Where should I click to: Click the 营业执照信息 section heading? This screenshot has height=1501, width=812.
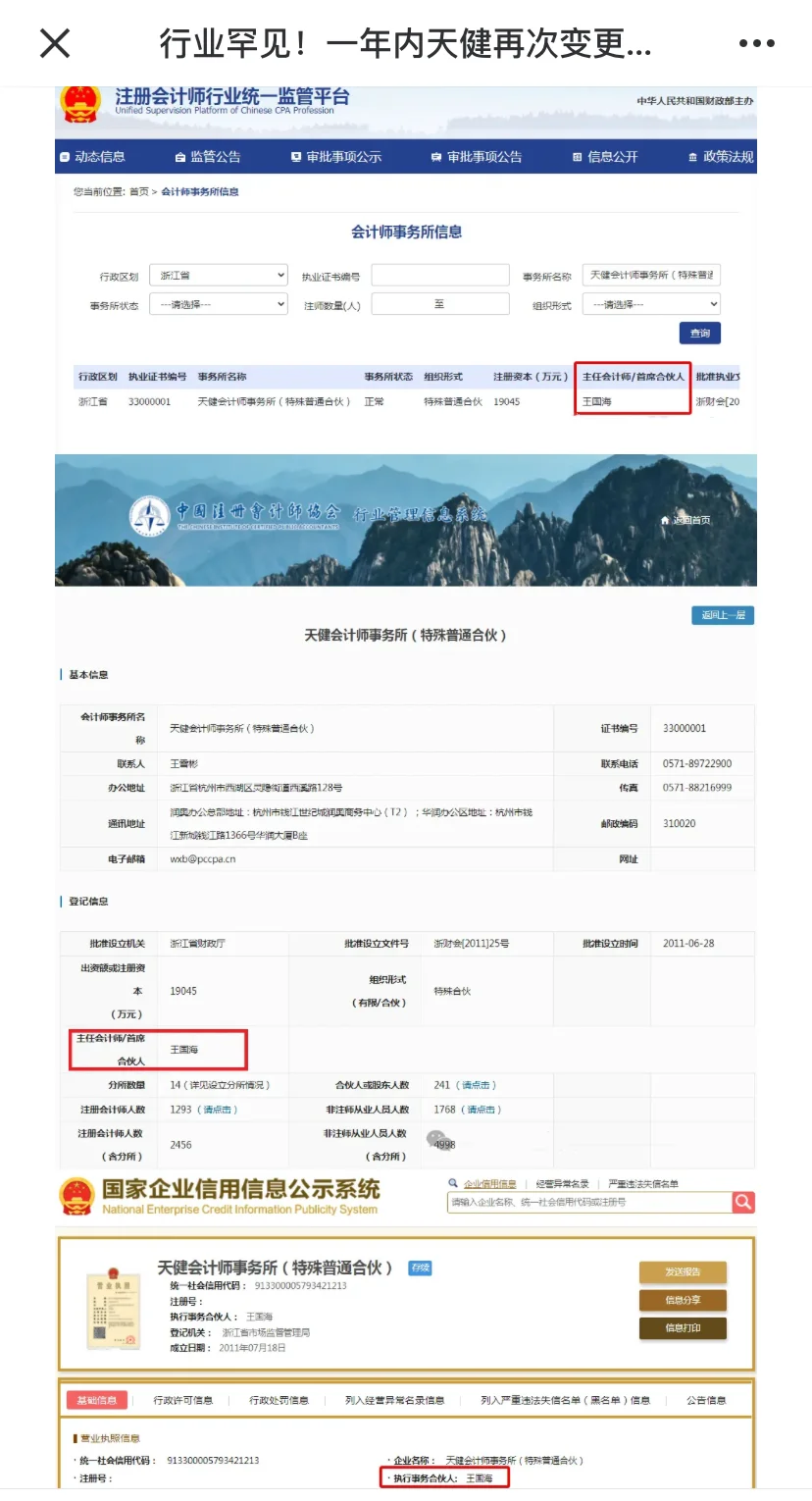pyautogui.click(x=108, y=1438)
